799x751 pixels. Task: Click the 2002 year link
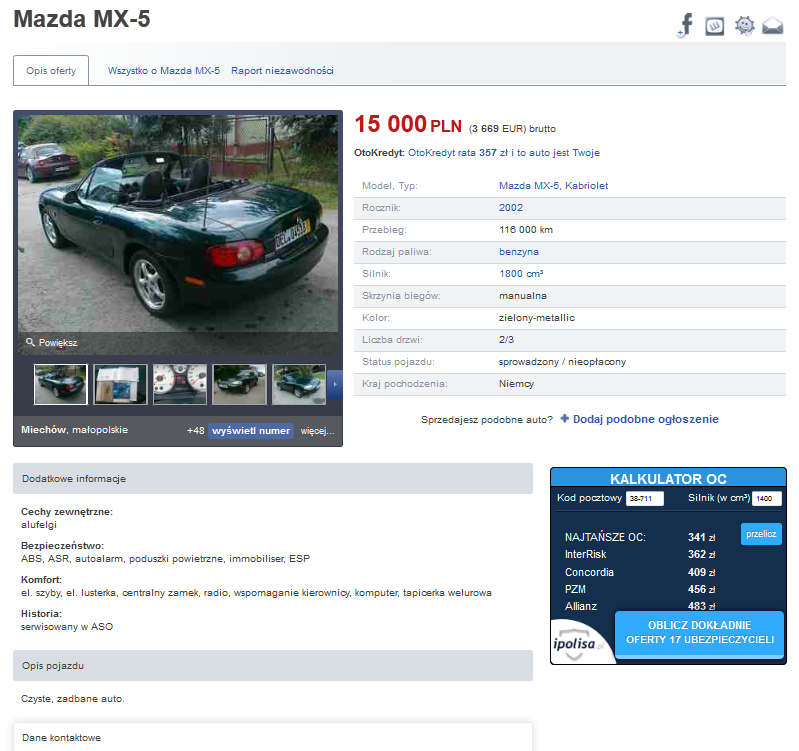511,207
